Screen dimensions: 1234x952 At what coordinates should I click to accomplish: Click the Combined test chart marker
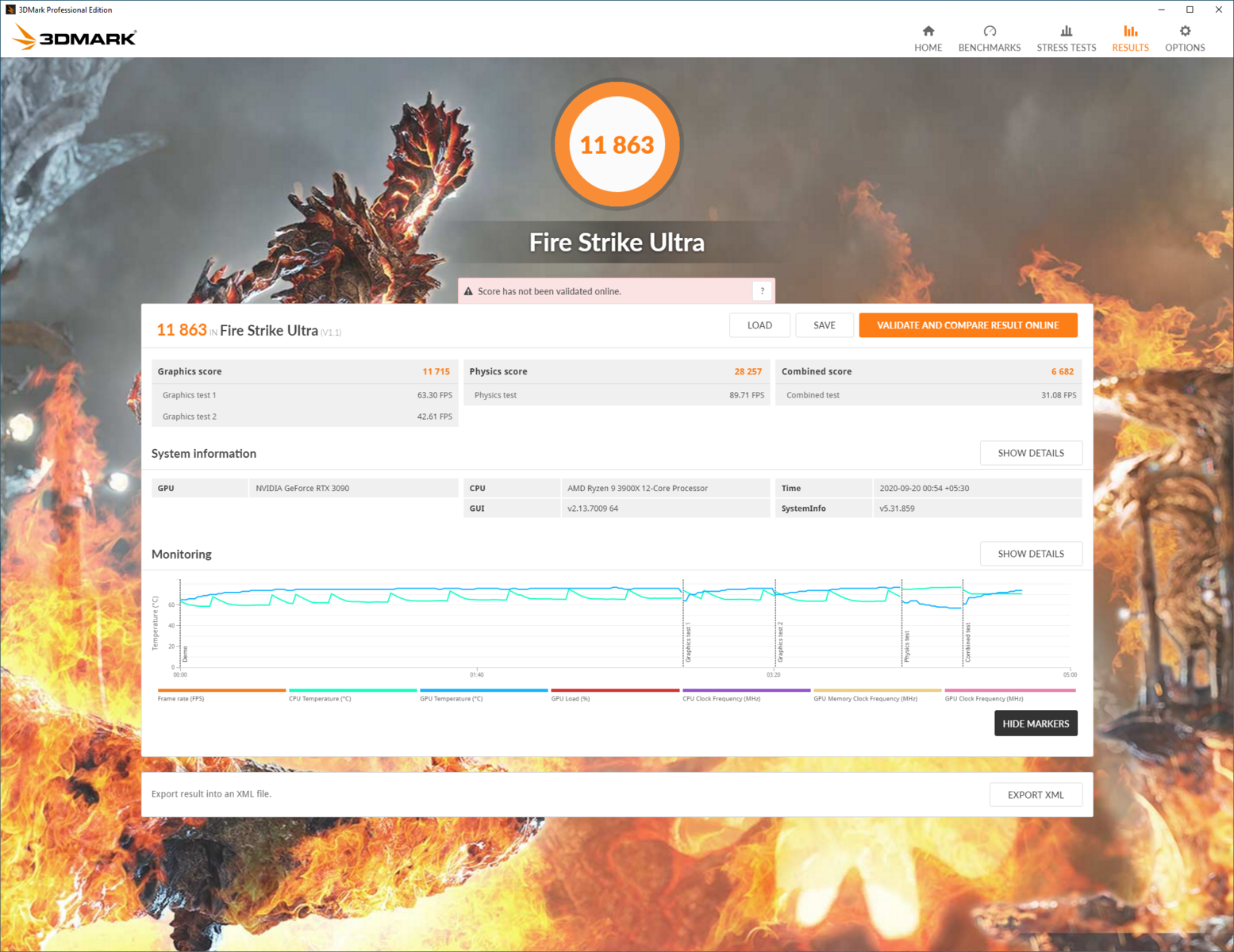[x=967, y=643]
